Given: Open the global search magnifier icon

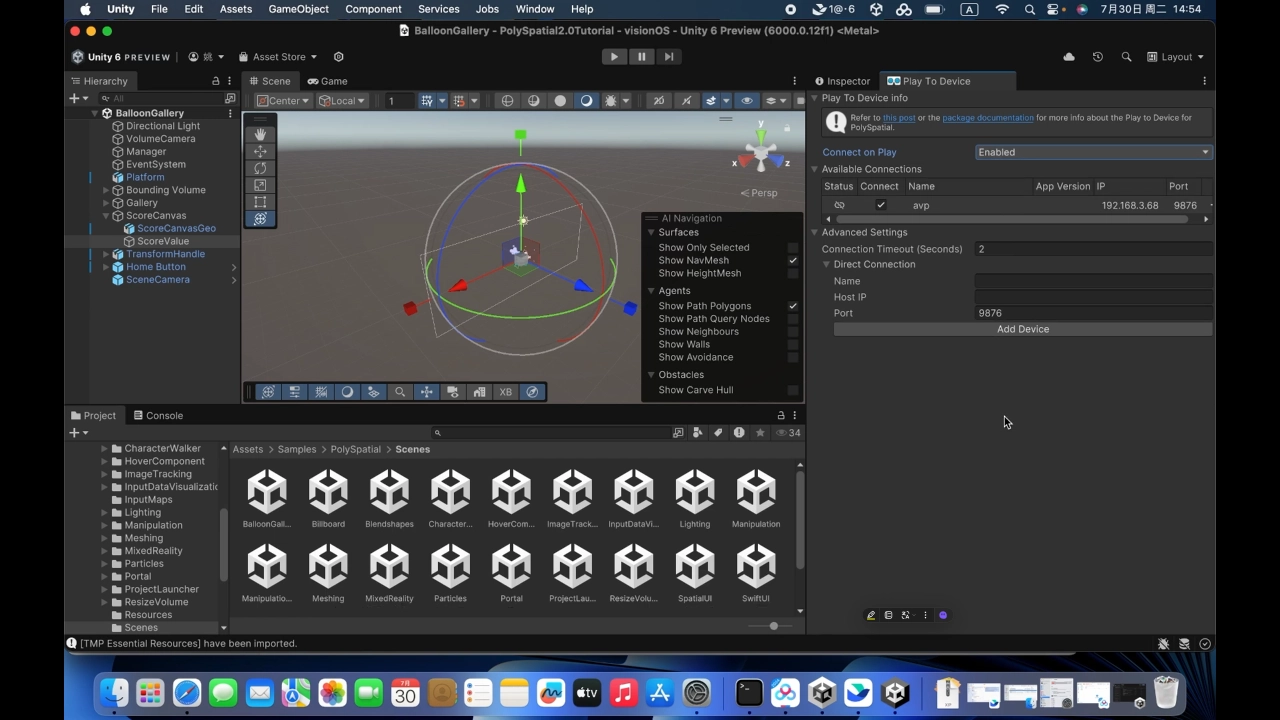Looking at the screenshot, I should [1127, 57].
